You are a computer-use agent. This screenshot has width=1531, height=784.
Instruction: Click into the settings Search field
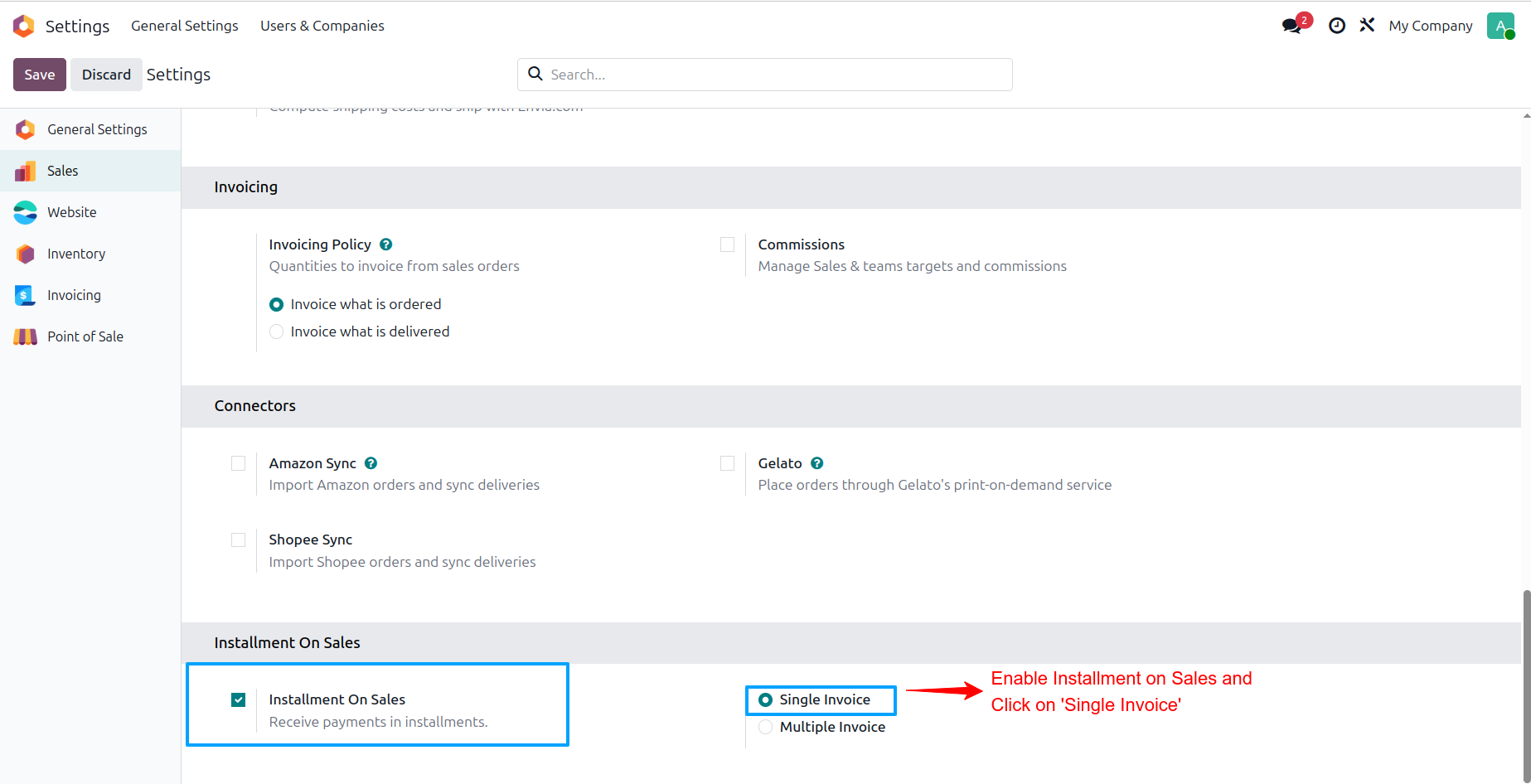(765, 75)
